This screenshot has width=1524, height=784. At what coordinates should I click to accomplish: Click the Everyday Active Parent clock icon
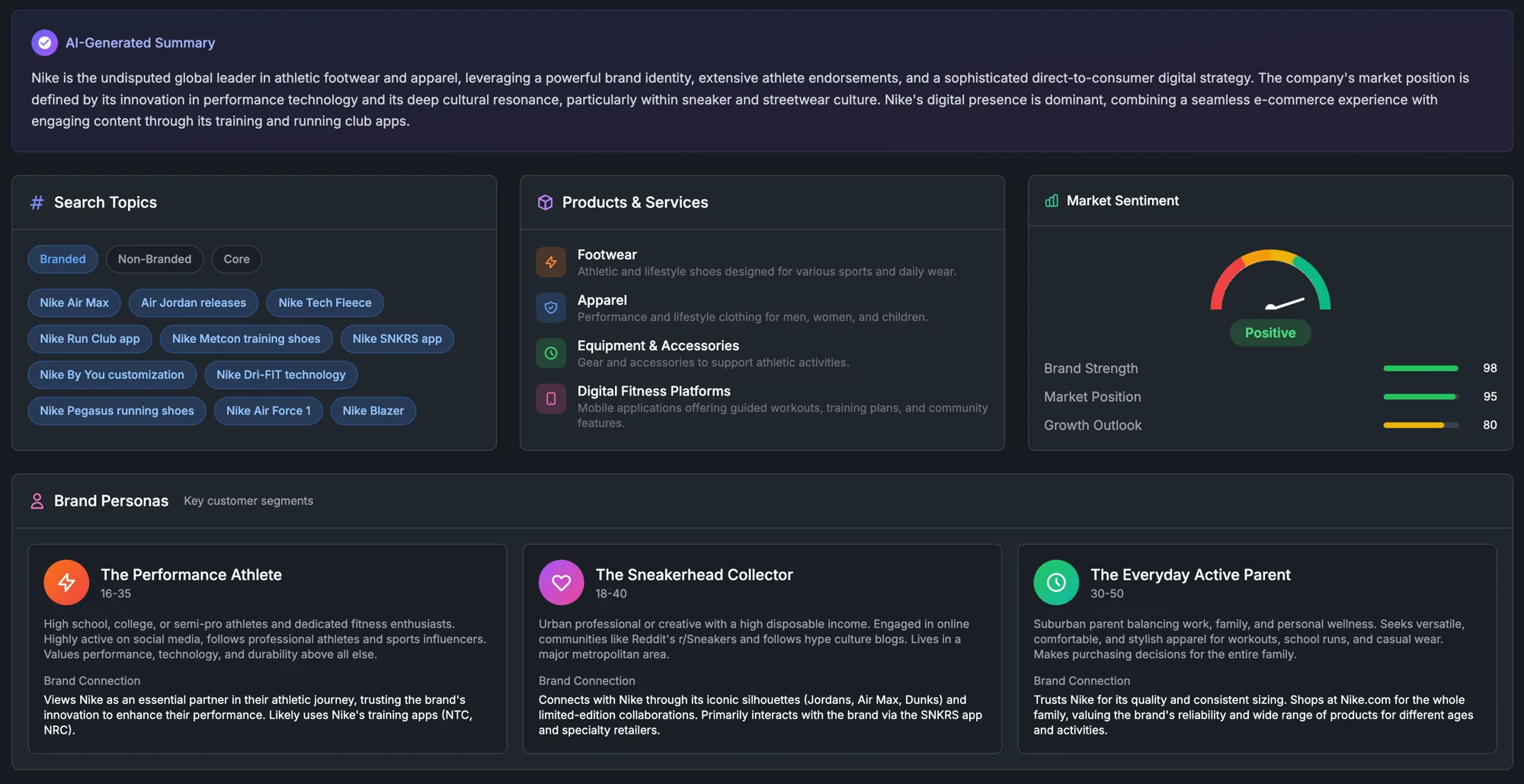[1056, 583]
